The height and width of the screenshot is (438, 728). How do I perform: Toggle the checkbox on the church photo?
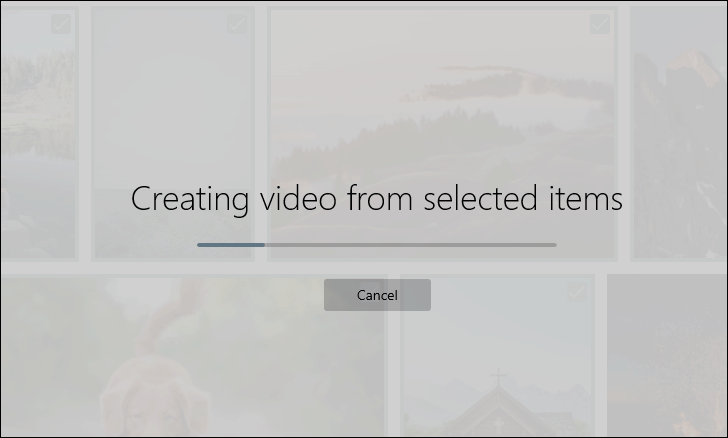(577, 292)
